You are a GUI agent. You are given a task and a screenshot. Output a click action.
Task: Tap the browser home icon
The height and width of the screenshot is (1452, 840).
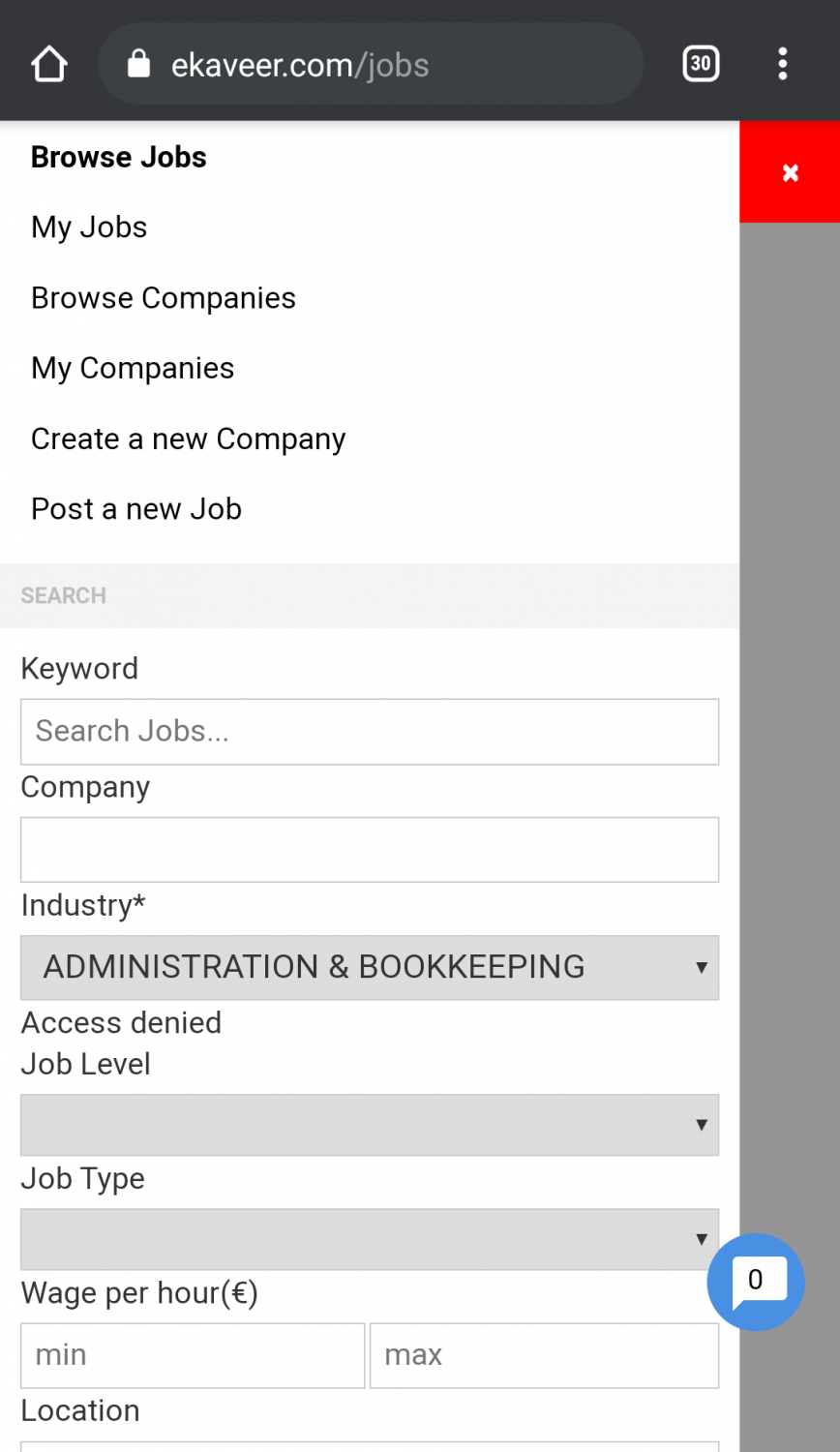point(48,65)
